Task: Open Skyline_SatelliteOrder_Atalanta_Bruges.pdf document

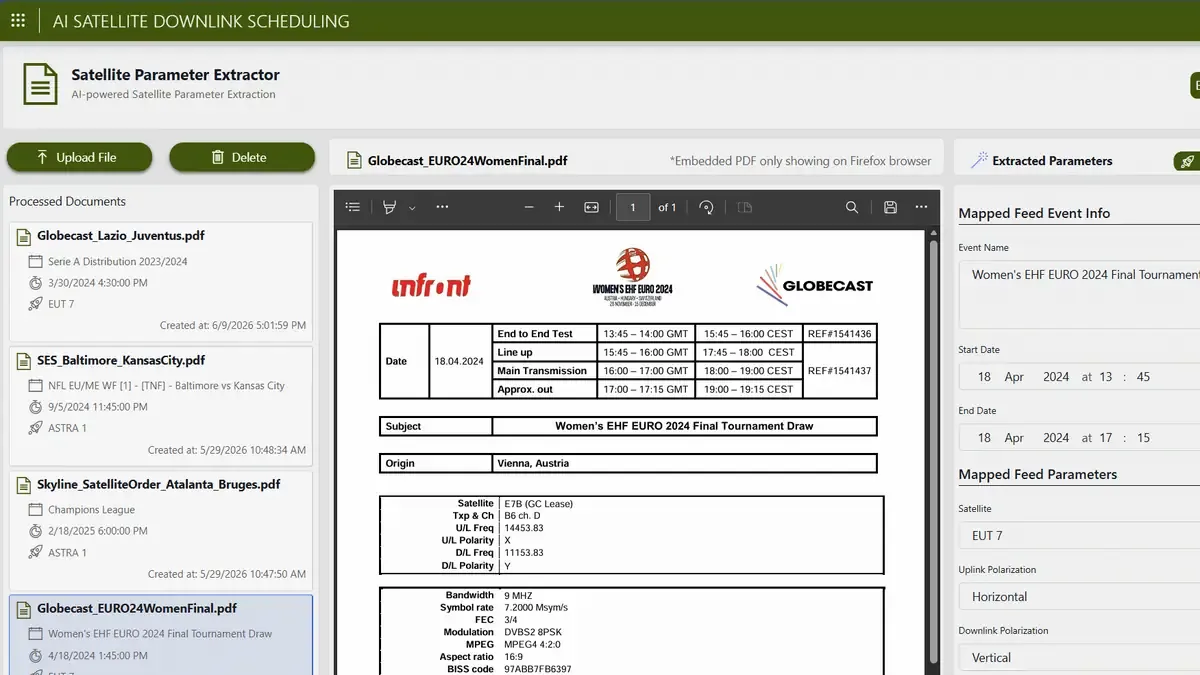Action: 161,529
